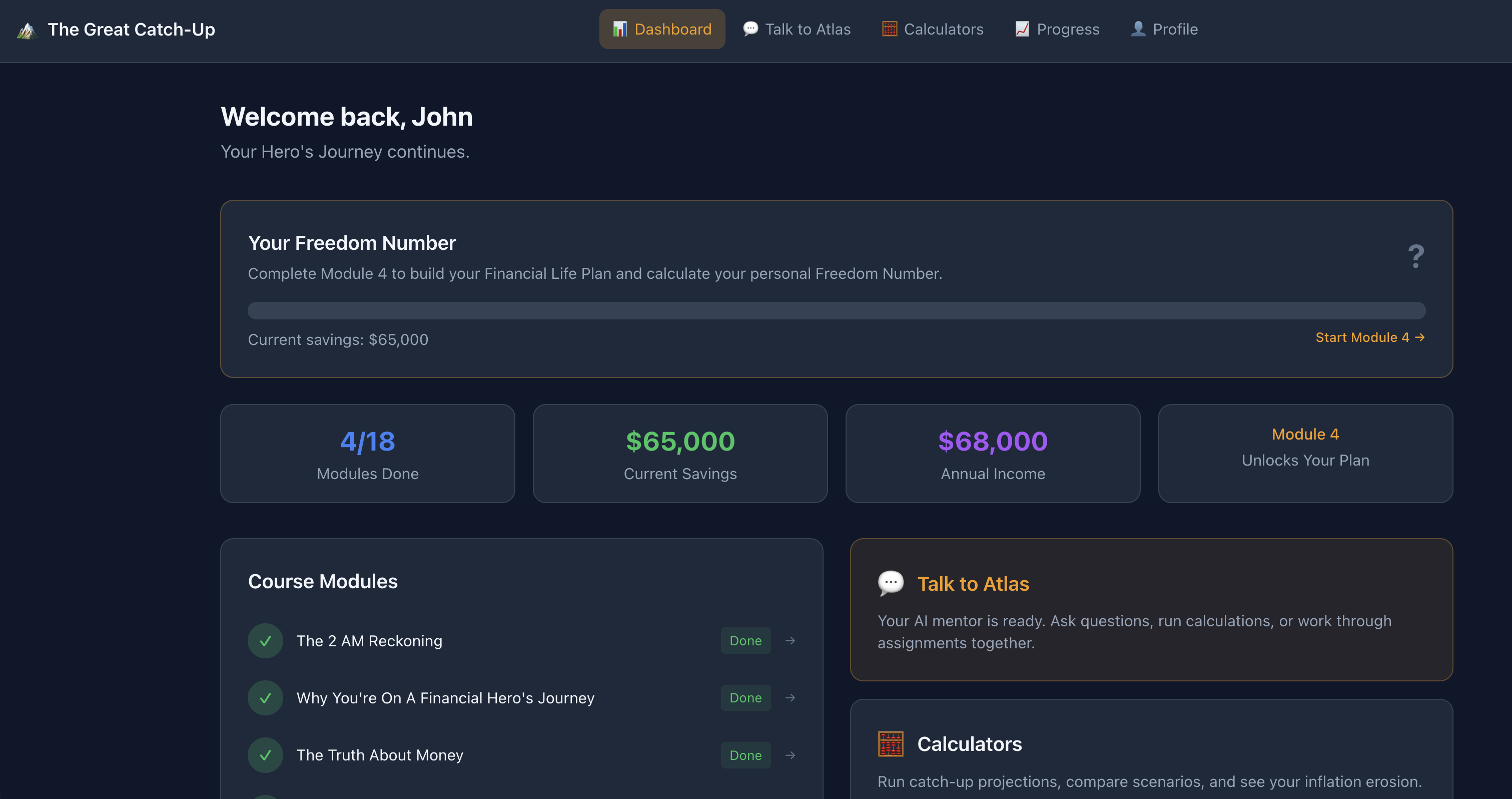Viewport: 1512px width, 799px height.
Task: Open The 2 AM Reckoning via its arrow
Action: pyautogui.click(x=790, y=640)
